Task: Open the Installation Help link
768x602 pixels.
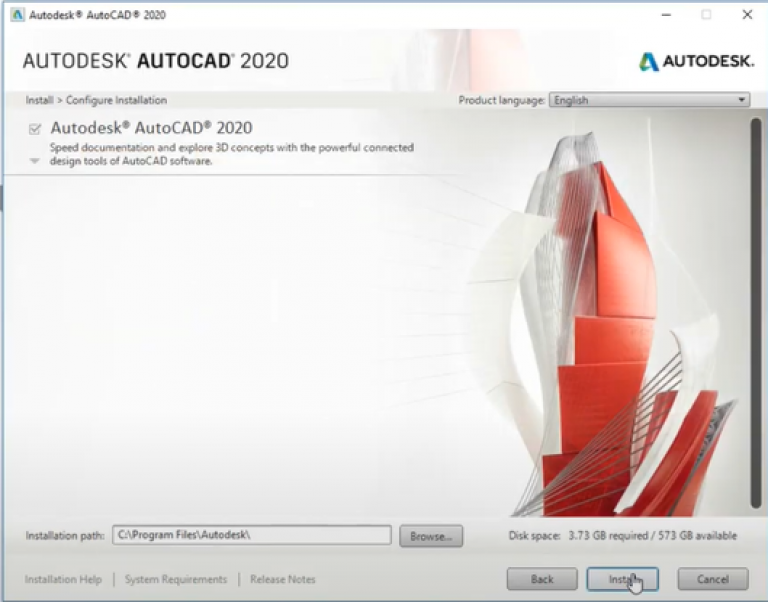Action: (63, 579)
